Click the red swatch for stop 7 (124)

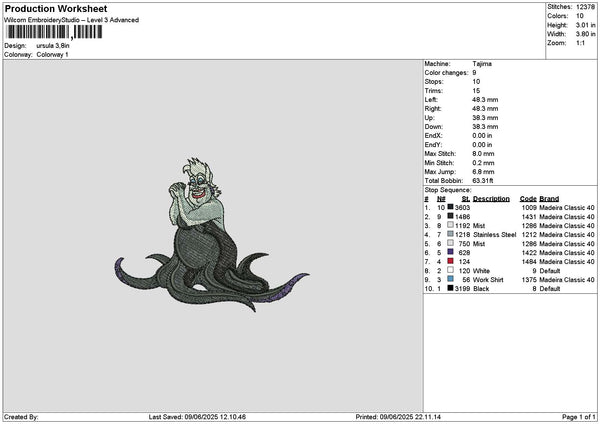(450, 261)
